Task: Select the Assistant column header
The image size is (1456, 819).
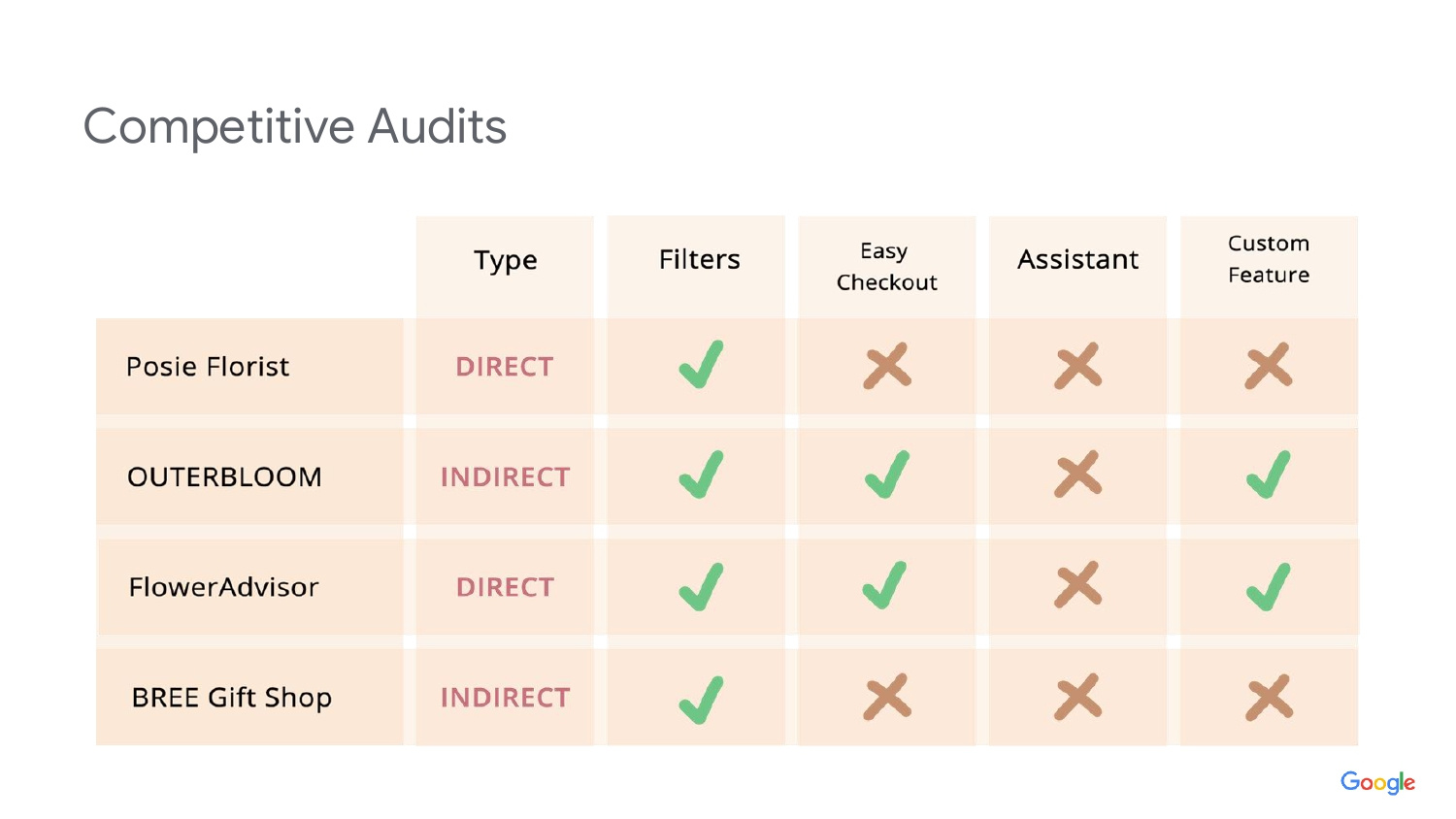Action: [x=1077, y=260]
